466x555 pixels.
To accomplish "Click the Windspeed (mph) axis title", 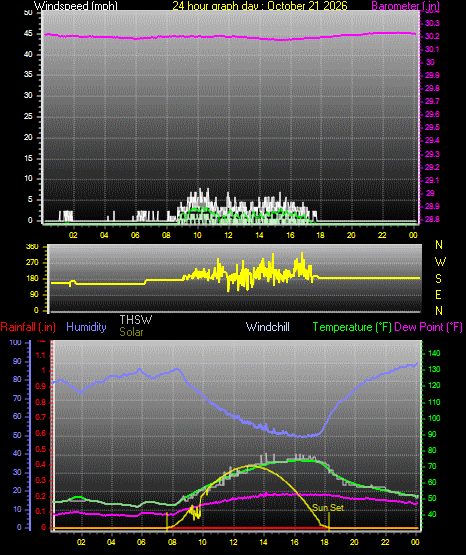I will tap(75, 6).
